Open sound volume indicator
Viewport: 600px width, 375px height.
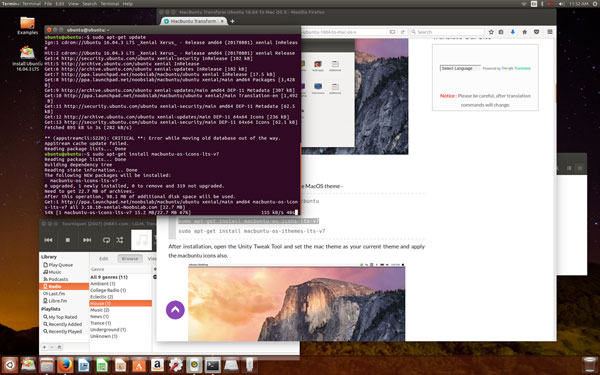561,3
